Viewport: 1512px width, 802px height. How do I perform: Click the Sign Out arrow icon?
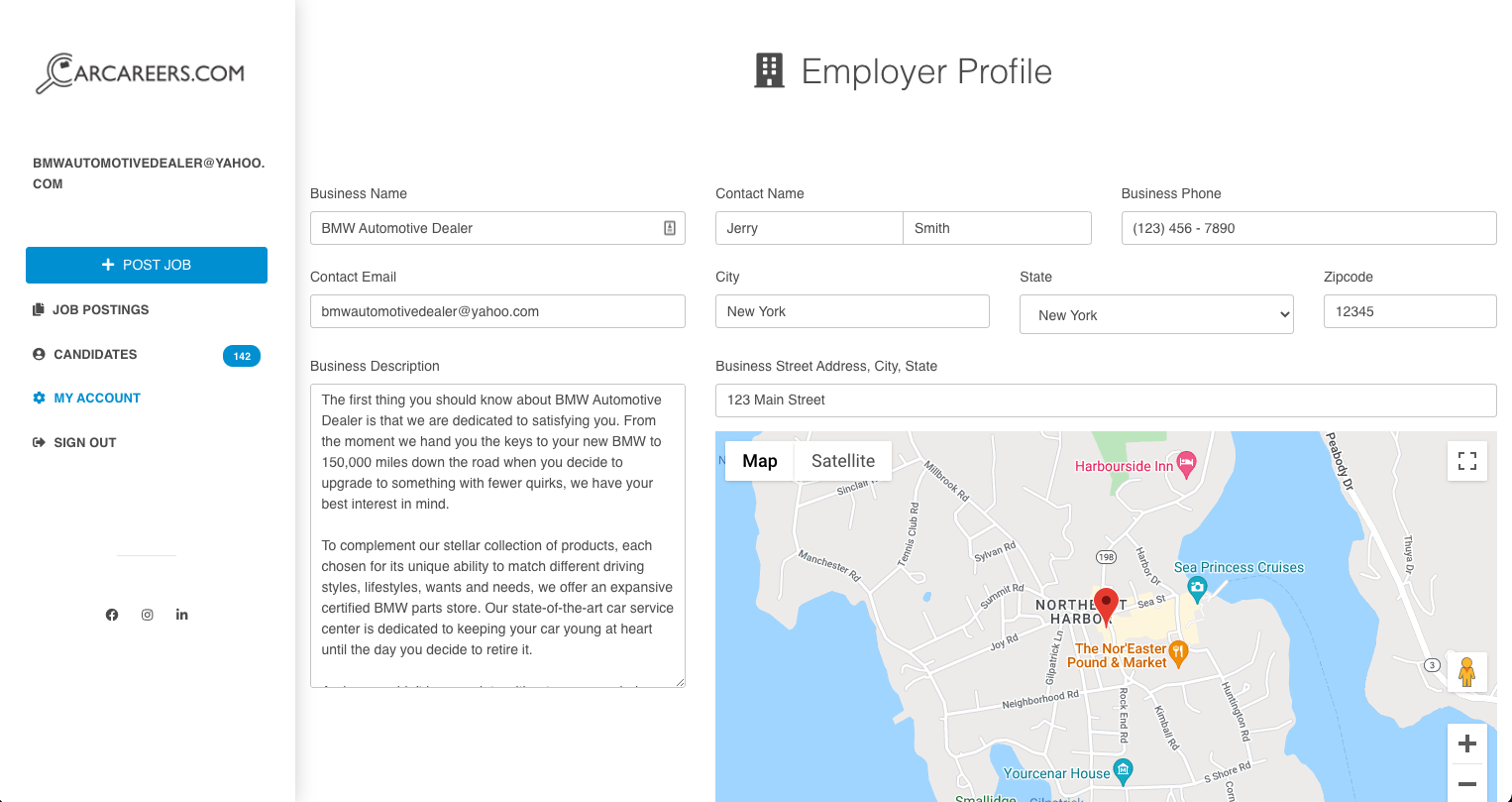click(x=39, y=442)
